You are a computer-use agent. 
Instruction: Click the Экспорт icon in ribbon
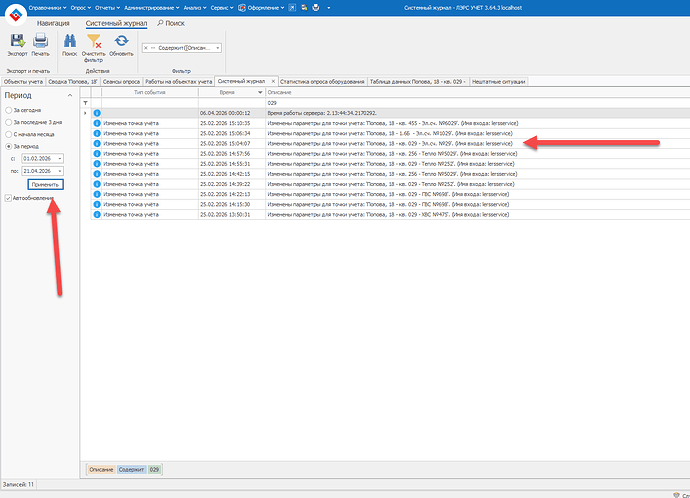pyautogui.click(x=17, y=41)
